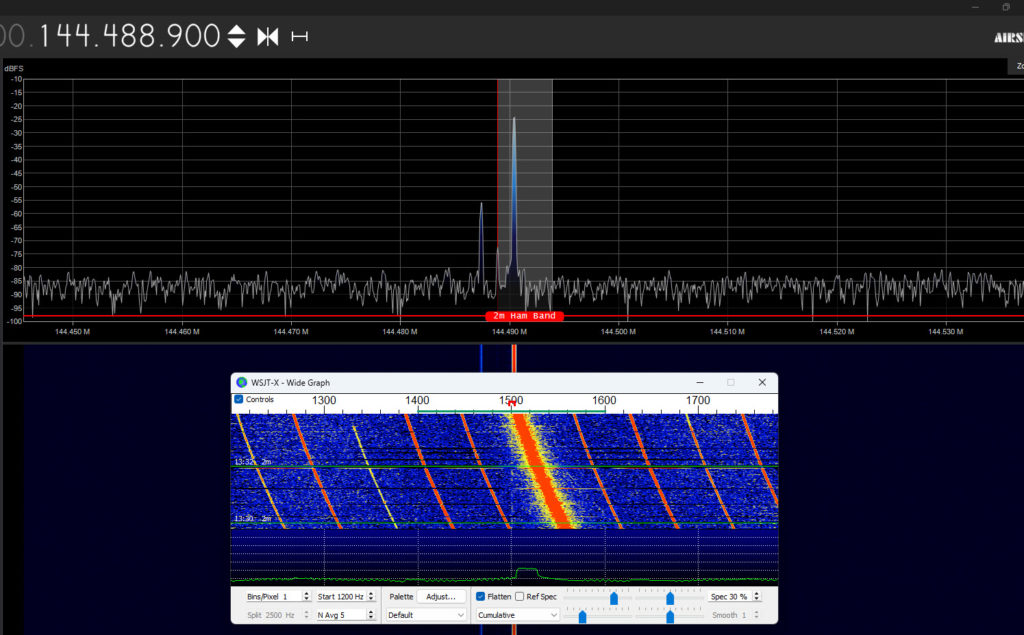Click the span width icon beside the frequency
This screenshot has width=1024, height=635.
pyautogui.click(x=299, y=37)
